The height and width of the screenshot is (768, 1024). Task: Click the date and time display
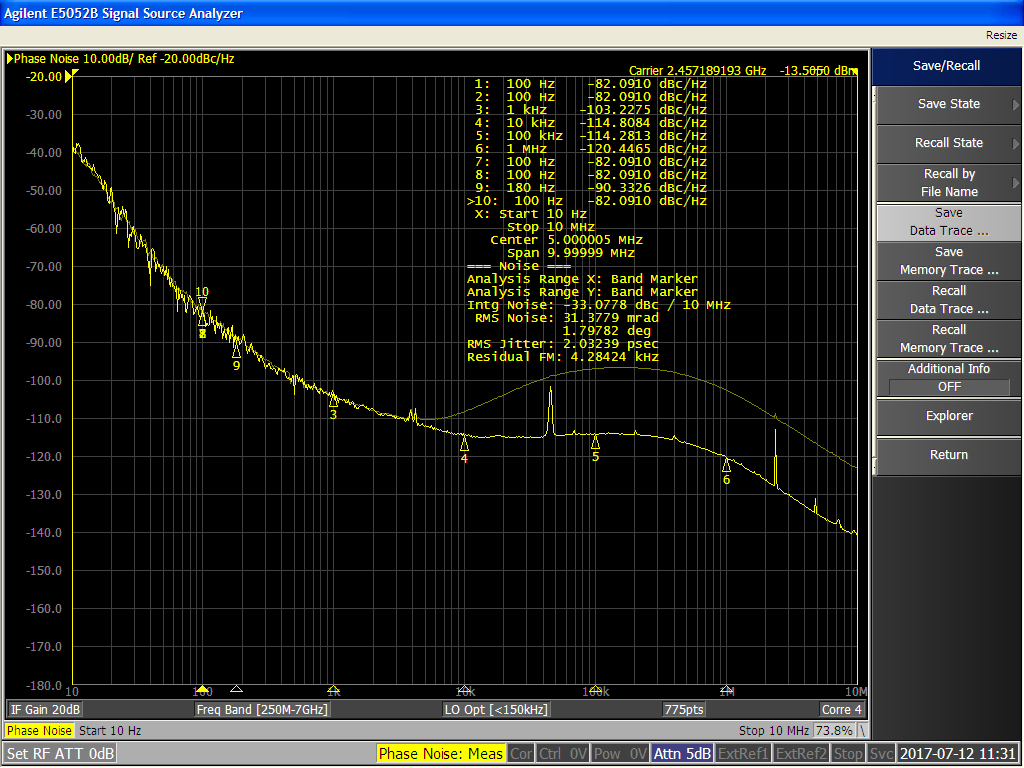point(958,754)
